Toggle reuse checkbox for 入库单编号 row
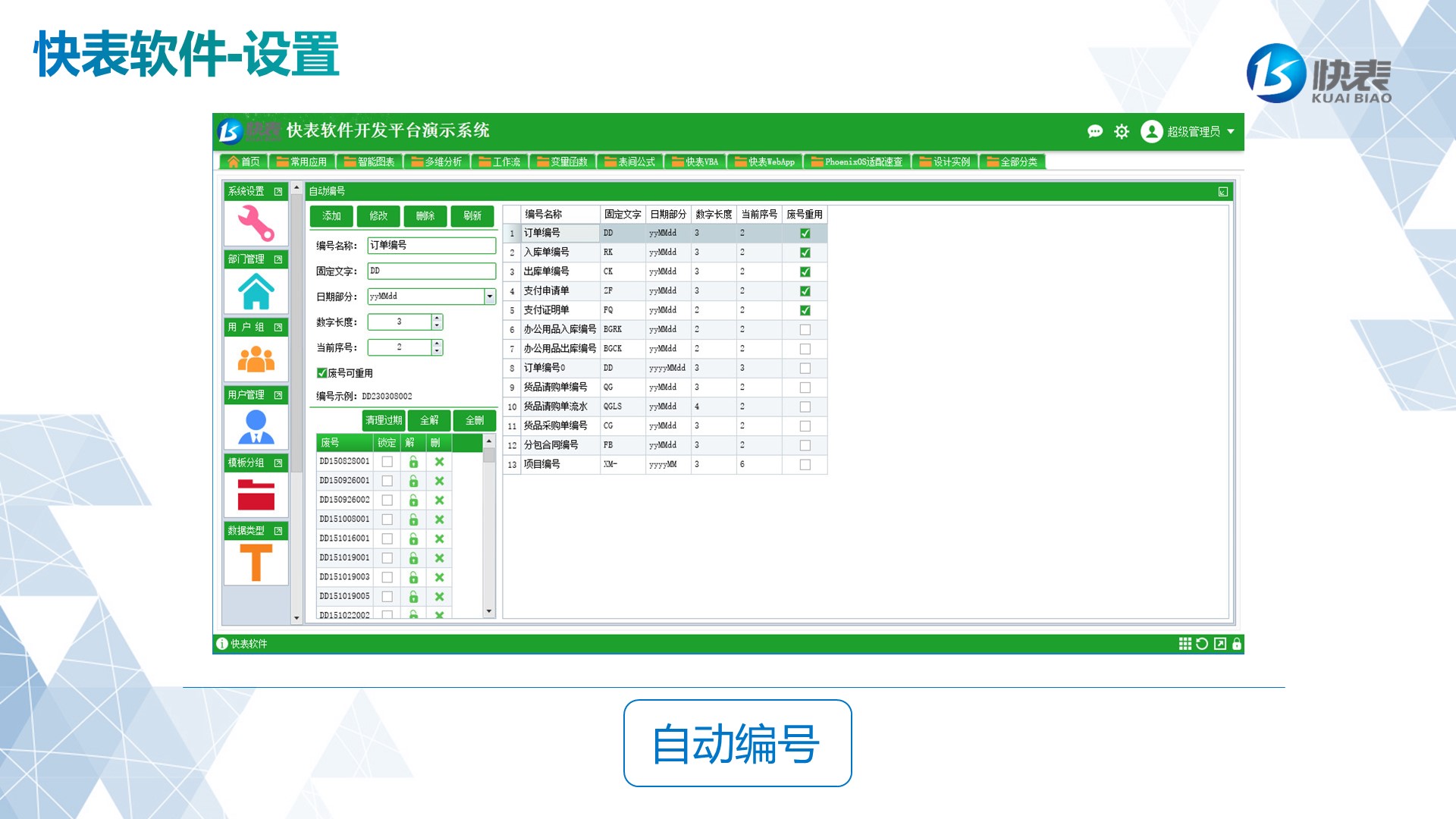1456x819 pixels. click(x=805, y=253)
